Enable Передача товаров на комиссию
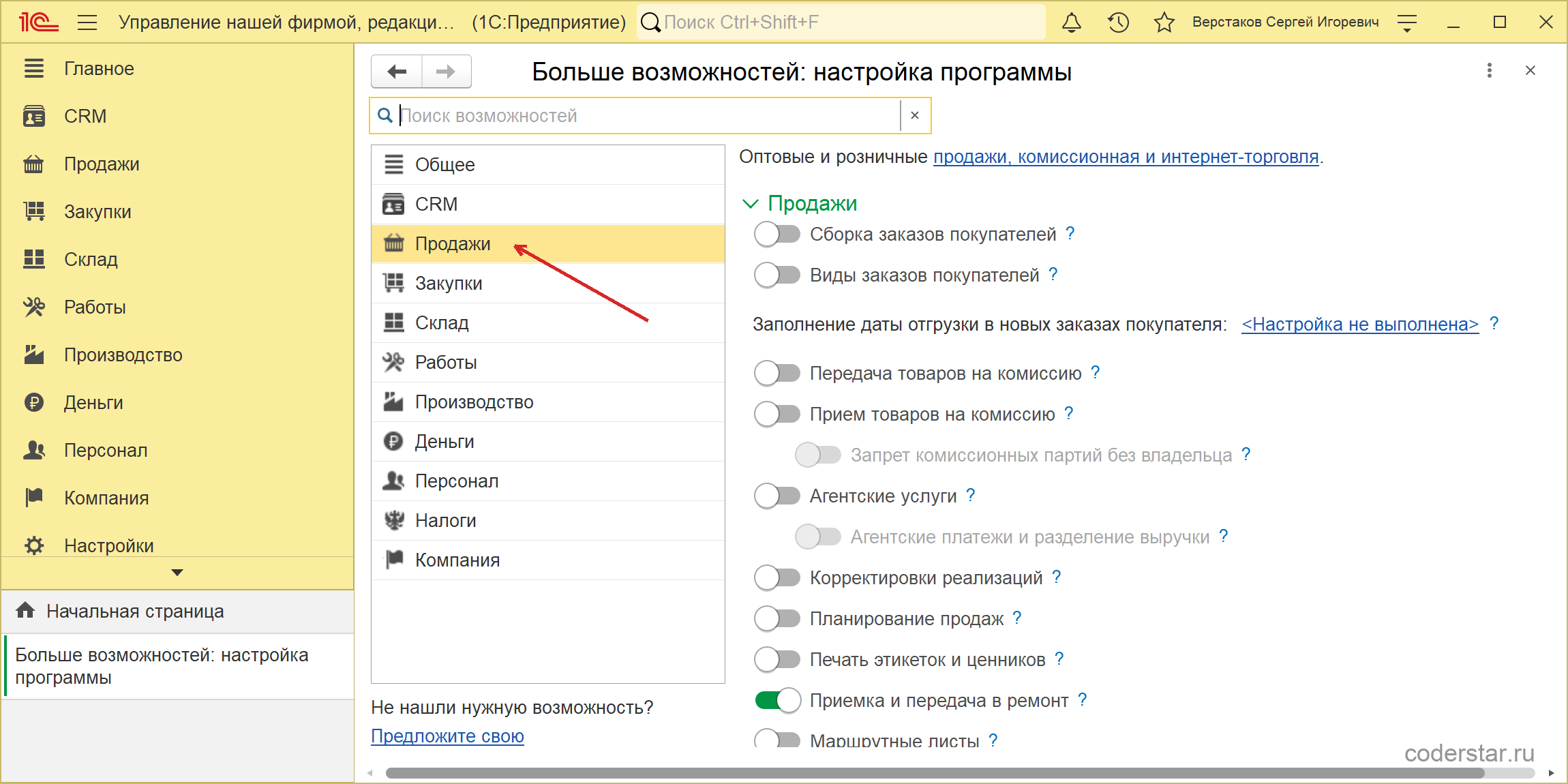 tap(777, 374)
